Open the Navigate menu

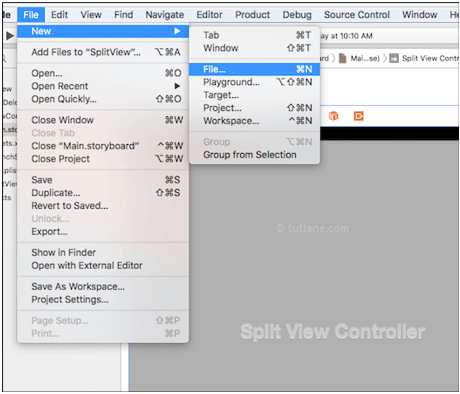165,15
